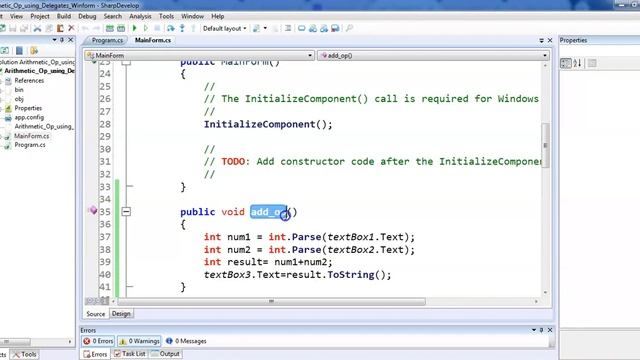Open the Analysis menu
The width and height of the screenshot is (640, 360).
140,16
